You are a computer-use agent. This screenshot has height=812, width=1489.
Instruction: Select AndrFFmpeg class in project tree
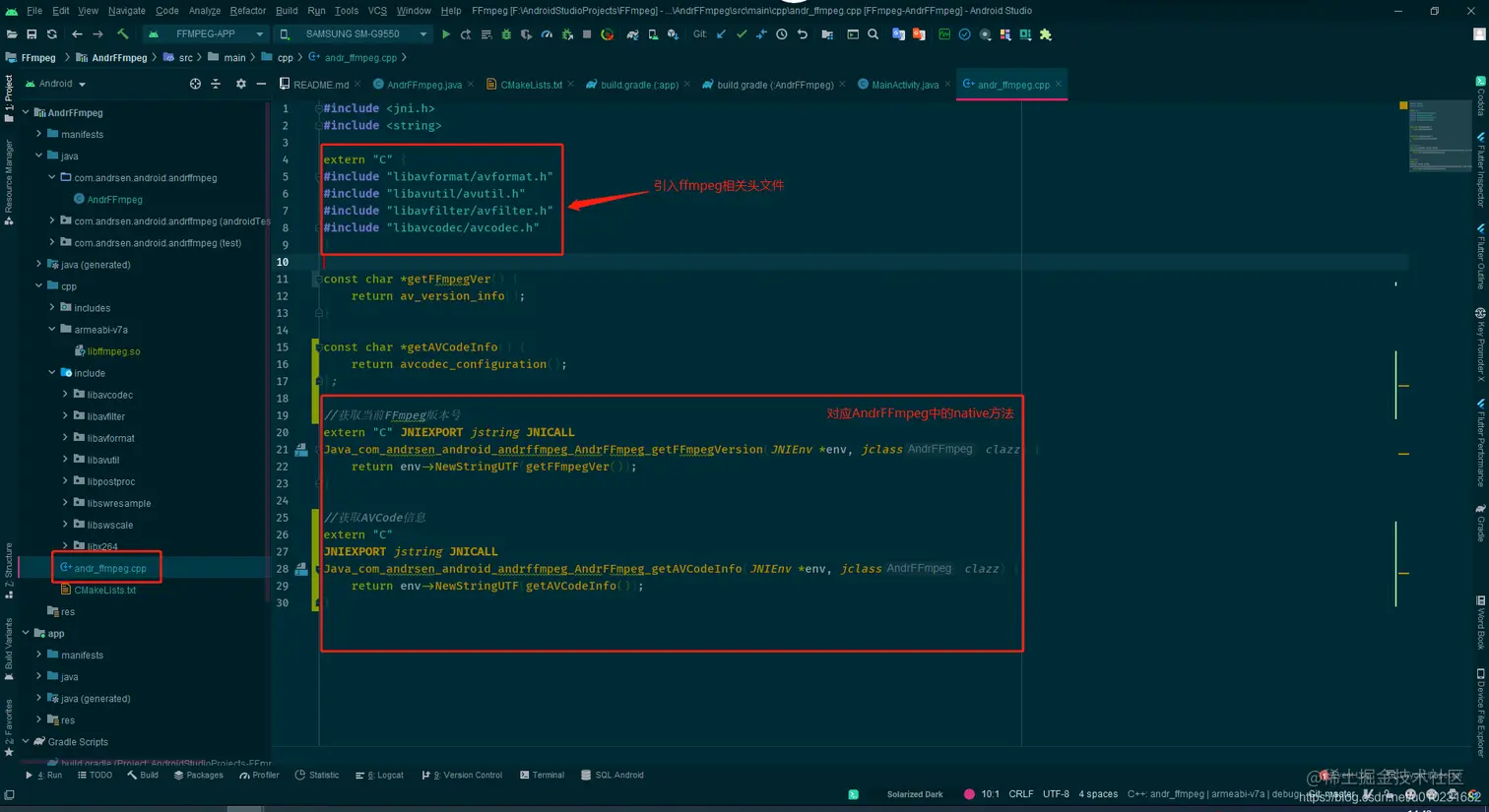pyautogui.click(x=108, y=199)
